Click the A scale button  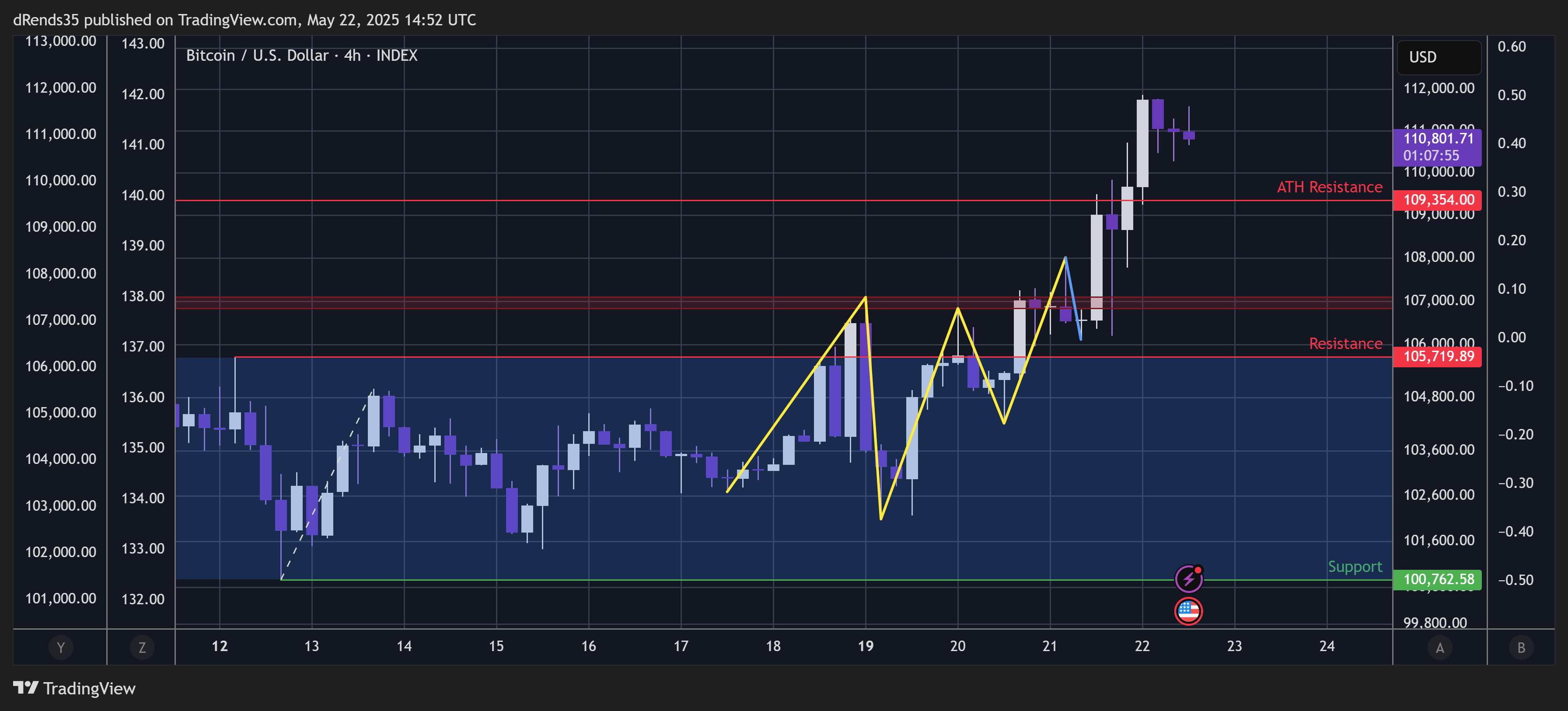[1439, 647]
